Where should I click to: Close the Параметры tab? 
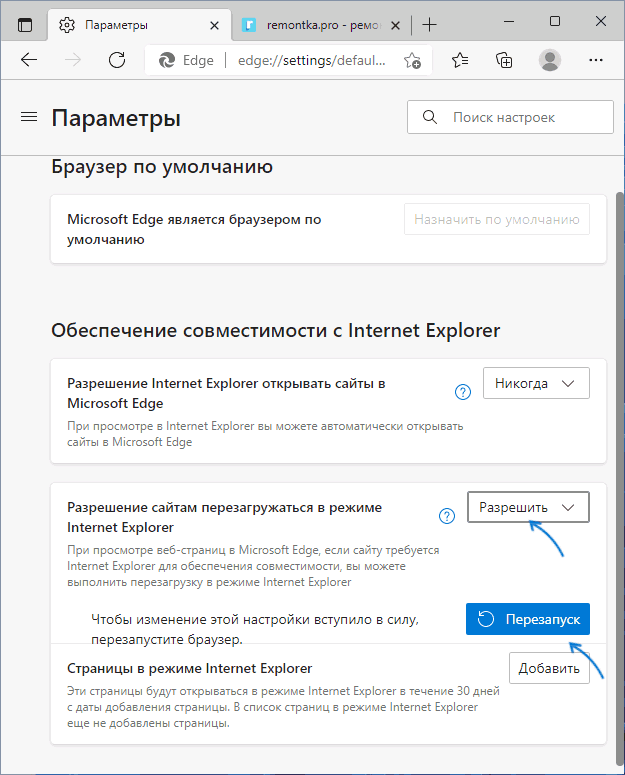[214, 25]
